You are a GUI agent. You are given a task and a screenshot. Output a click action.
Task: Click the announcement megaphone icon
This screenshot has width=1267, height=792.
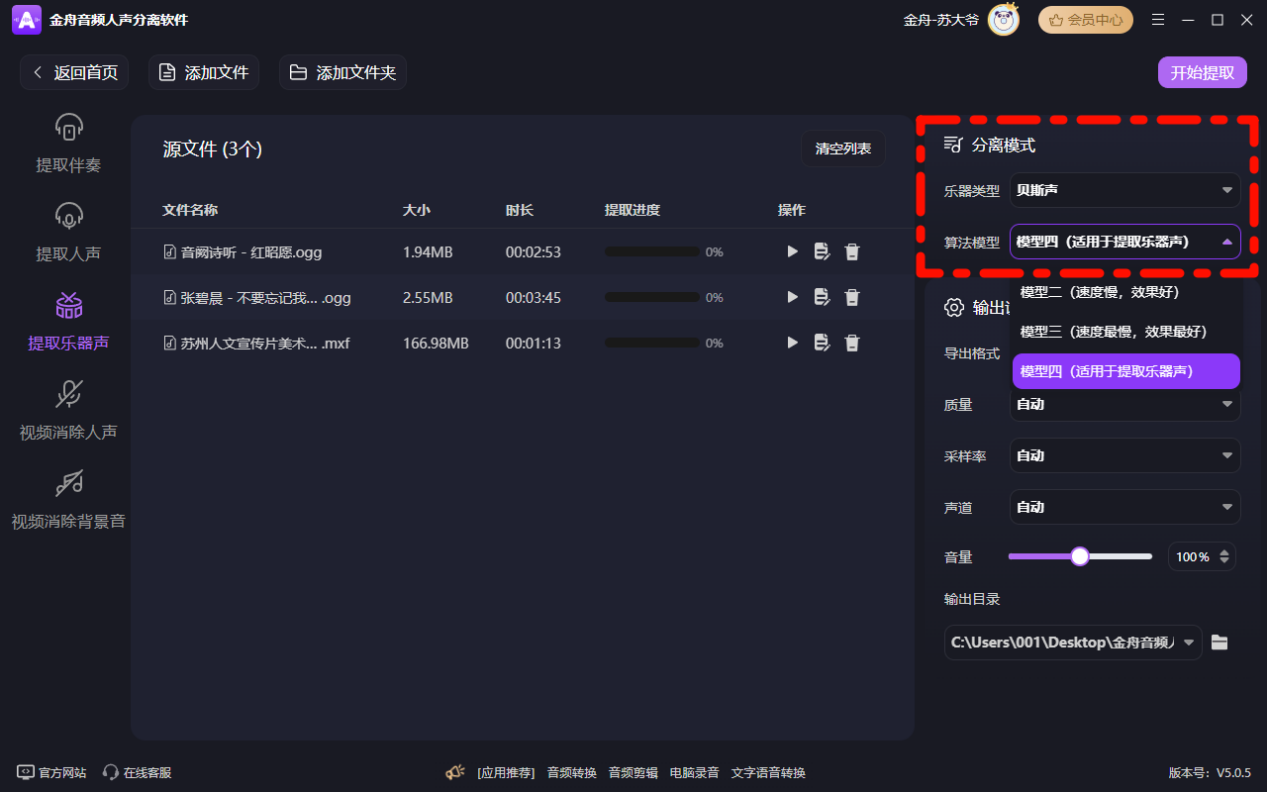pyautogui.click(x=455, y=772)
